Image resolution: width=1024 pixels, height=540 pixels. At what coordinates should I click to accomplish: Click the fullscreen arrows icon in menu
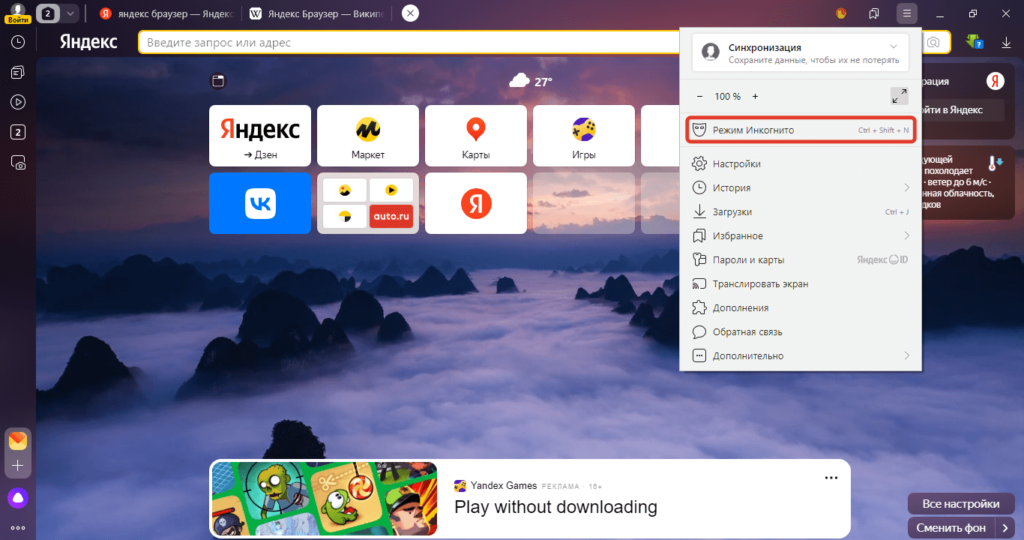[x=898, y=96]
